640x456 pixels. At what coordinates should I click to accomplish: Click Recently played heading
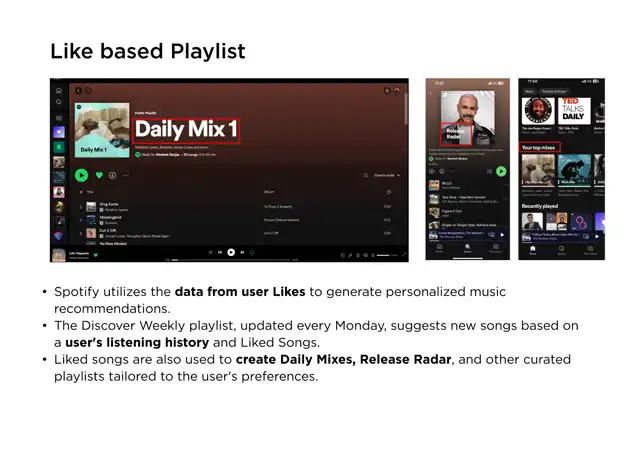coord(540,206)
